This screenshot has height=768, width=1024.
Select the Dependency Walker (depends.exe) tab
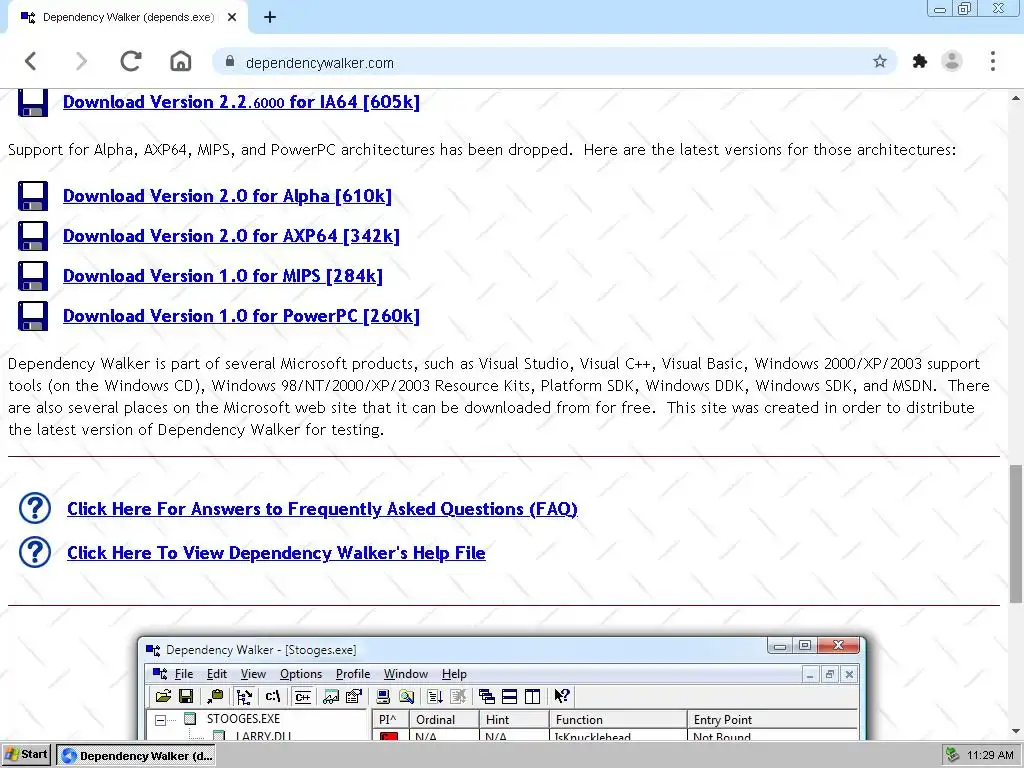[127, 18]
